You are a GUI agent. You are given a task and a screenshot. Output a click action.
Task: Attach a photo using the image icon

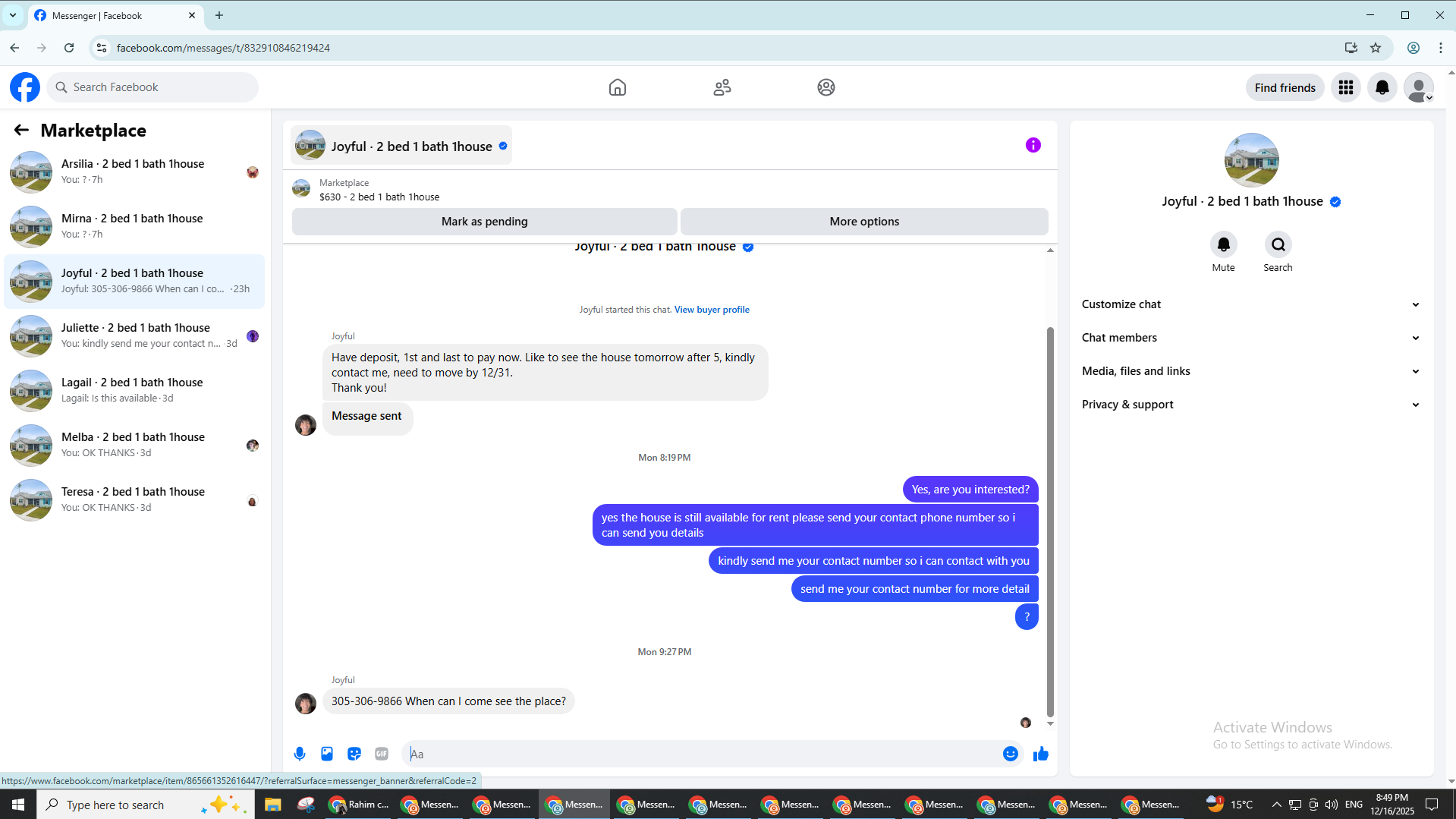327,754
